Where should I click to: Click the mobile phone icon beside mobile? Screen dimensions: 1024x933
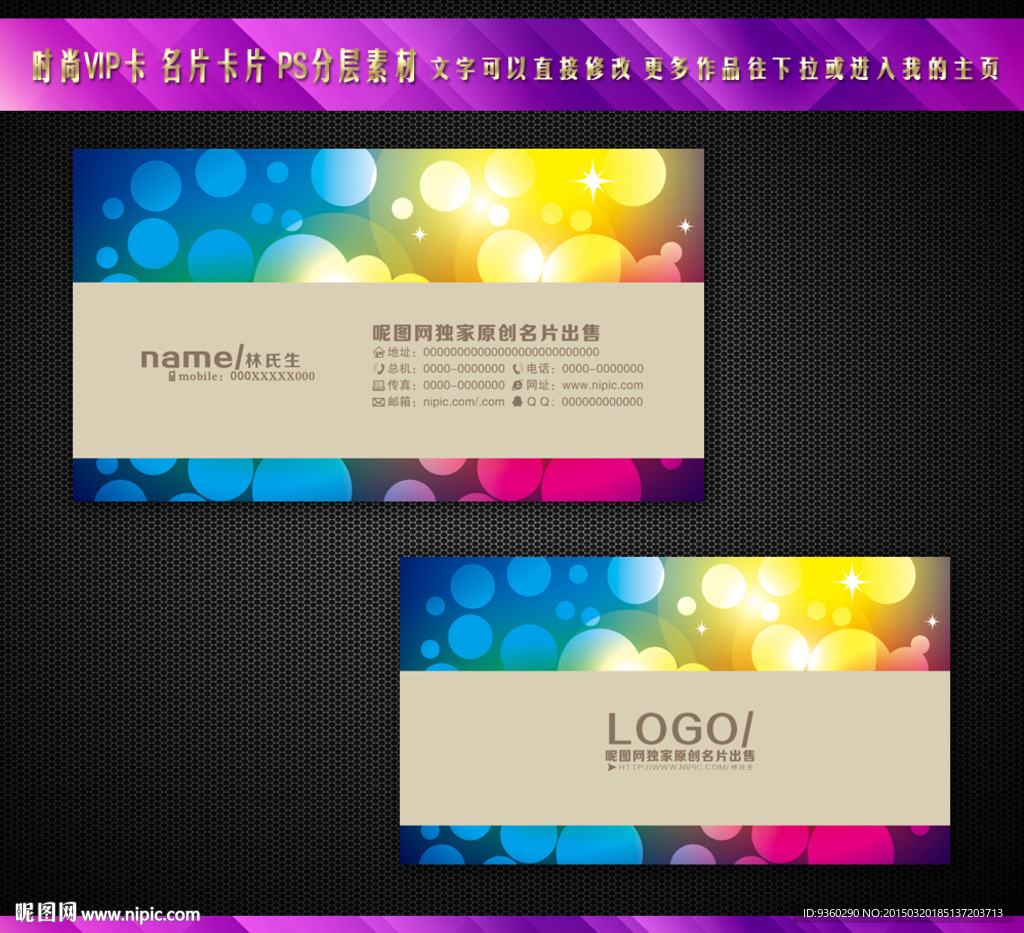(172, 376)
